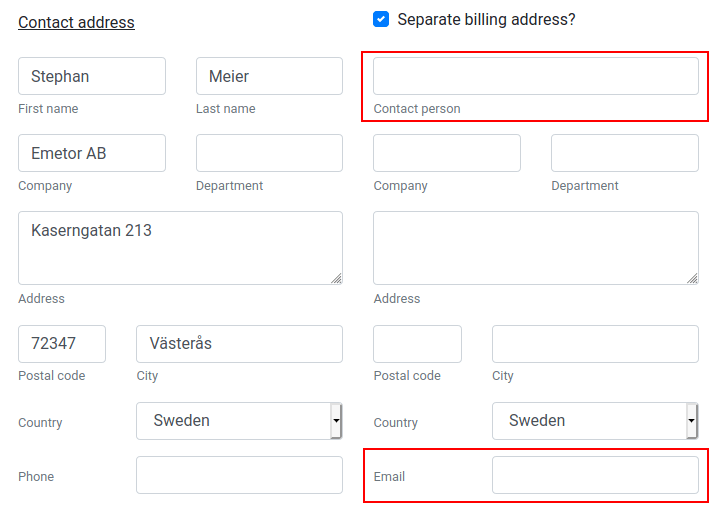Expand the billing address Country dropdown
Screen dimensions: 717x511
point(595,421)
